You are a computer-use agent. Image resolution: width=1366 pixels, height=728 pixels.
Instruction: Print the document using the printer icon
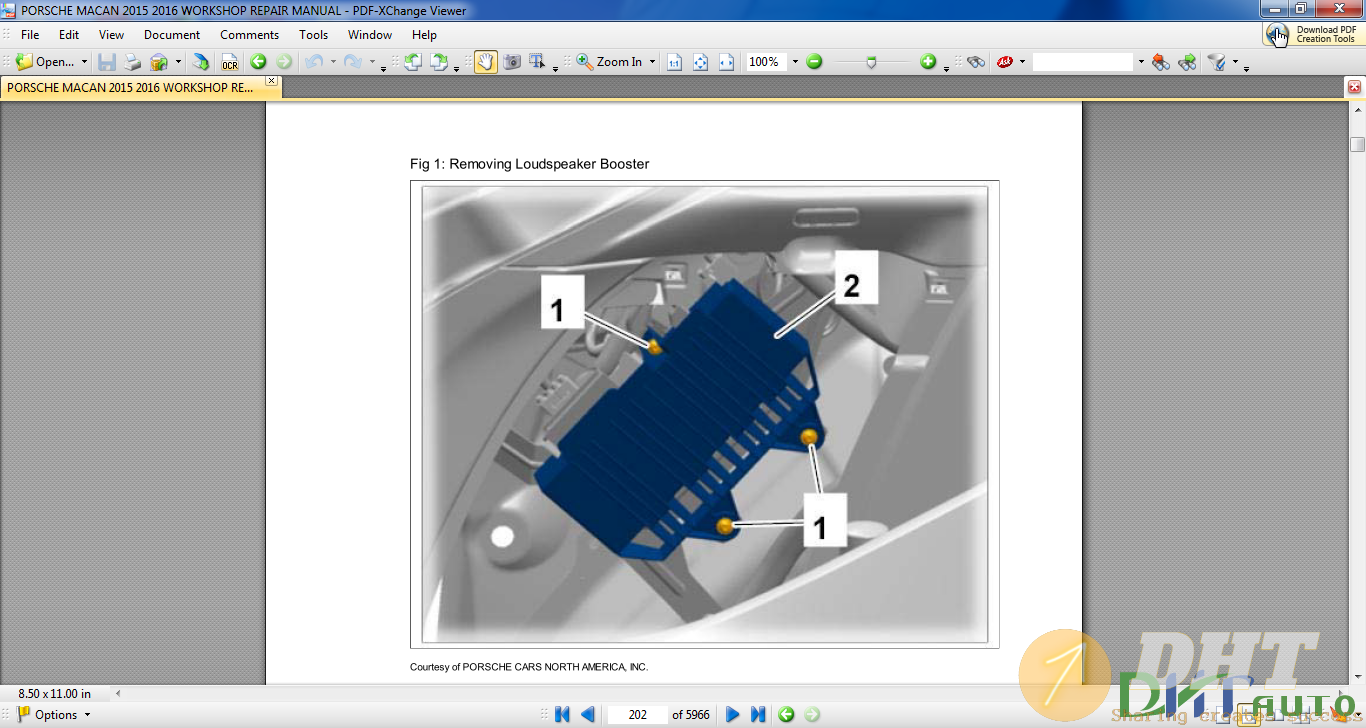[133, 62]
